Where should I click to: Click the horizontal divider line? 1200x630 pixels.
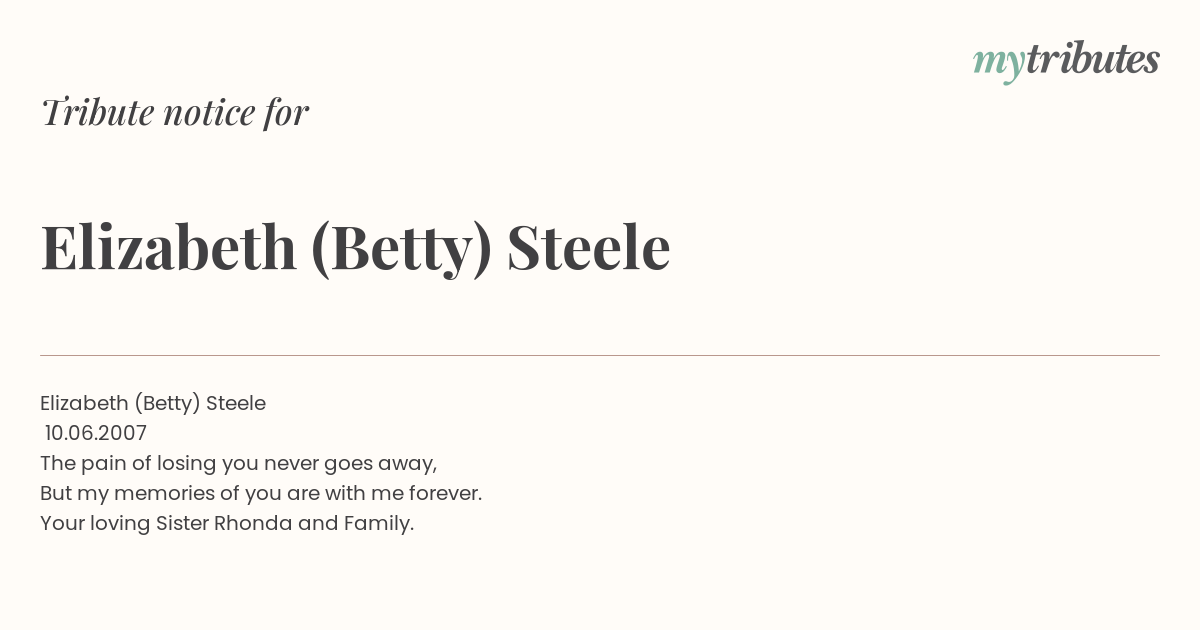(600, 355)
